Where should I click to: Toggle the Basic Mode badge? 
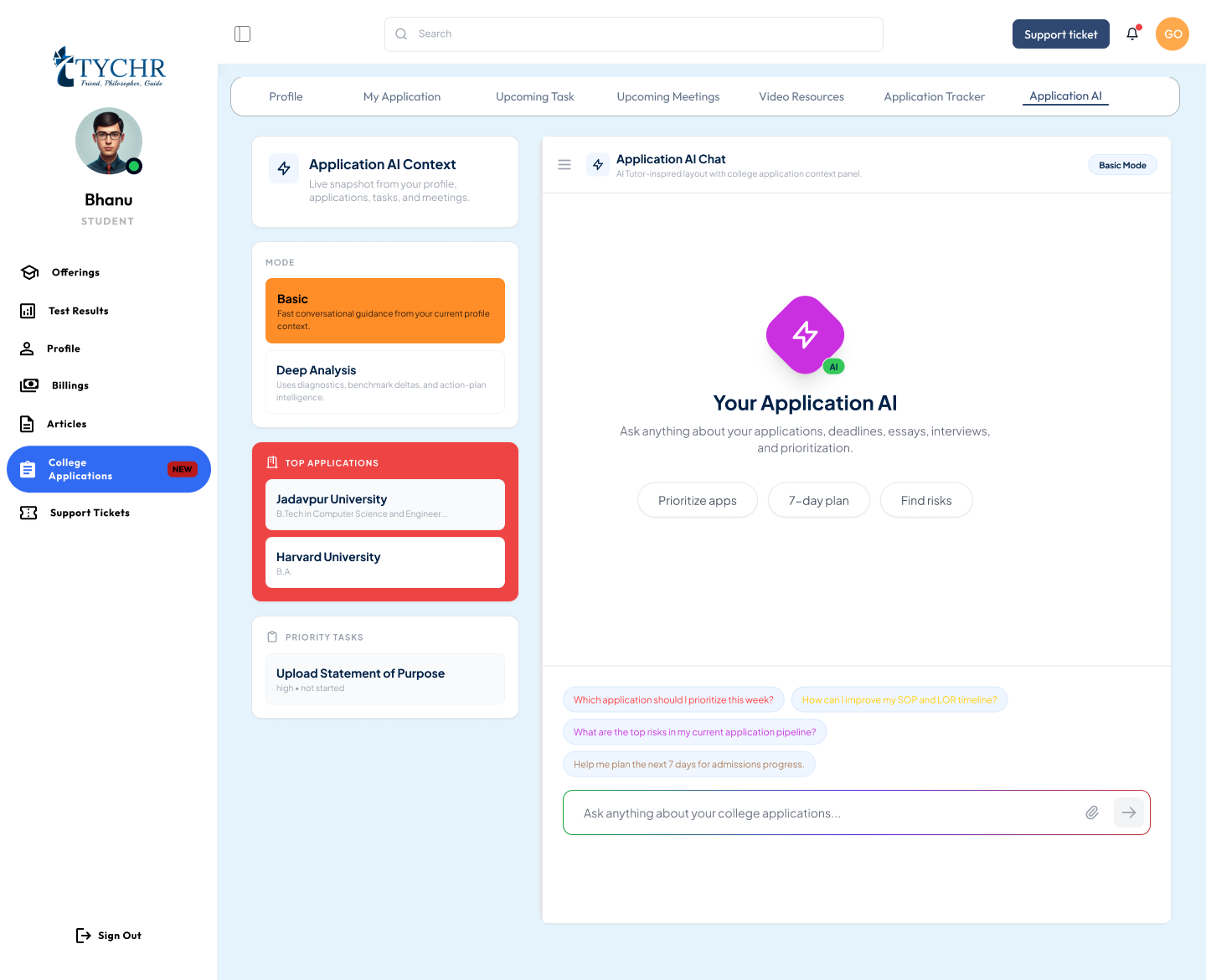click(x=1122, y=165)
